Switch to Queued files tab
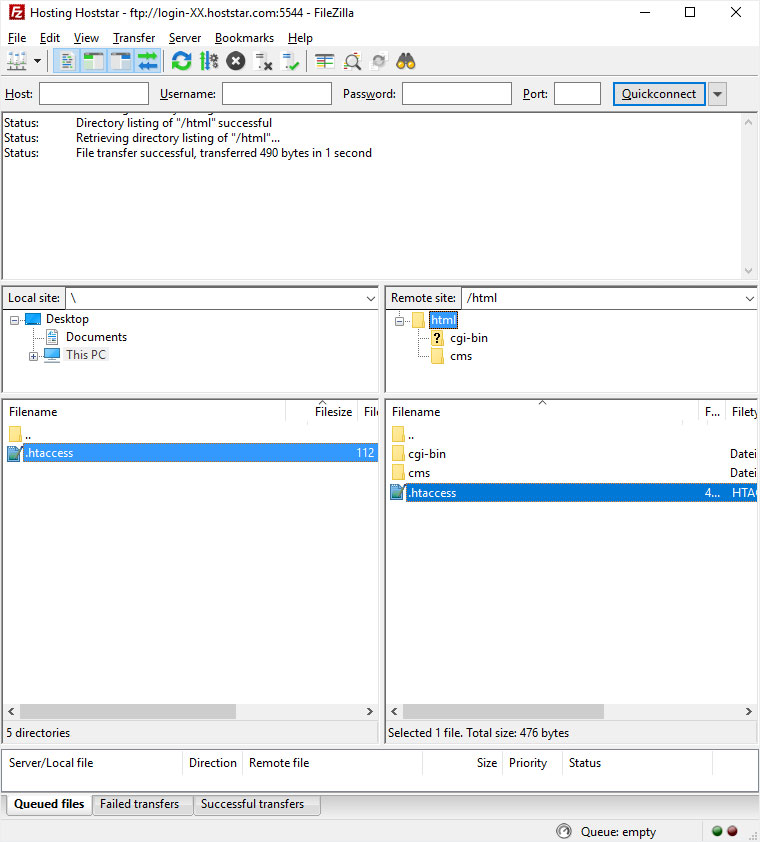Viewport: 760px width, 842px height. pyautogui.click(x=49, y=804)
